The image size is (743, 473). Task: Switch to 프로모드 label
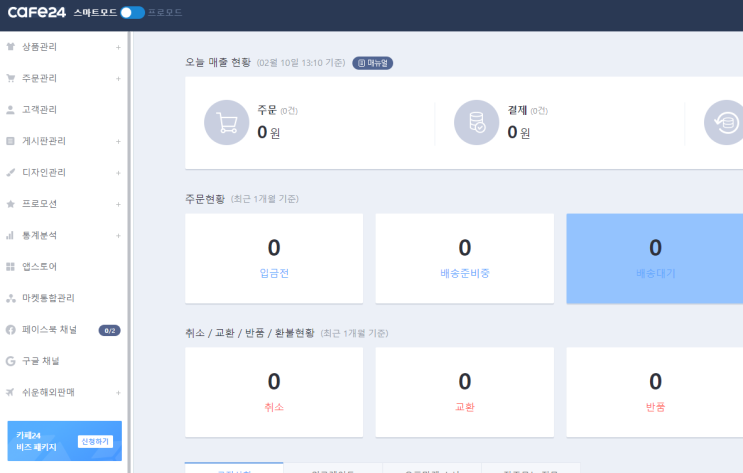pos(165,13)
